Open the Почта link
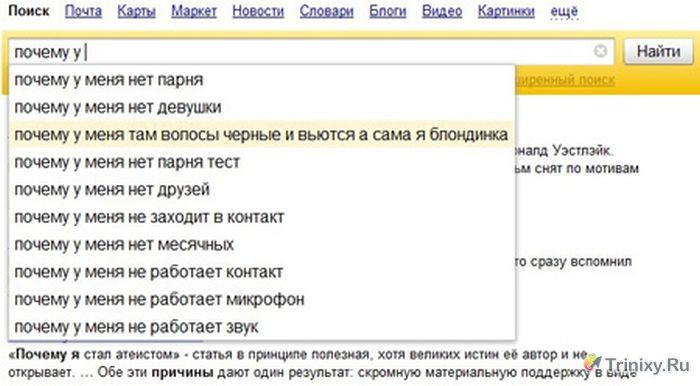 click(83, 11)
